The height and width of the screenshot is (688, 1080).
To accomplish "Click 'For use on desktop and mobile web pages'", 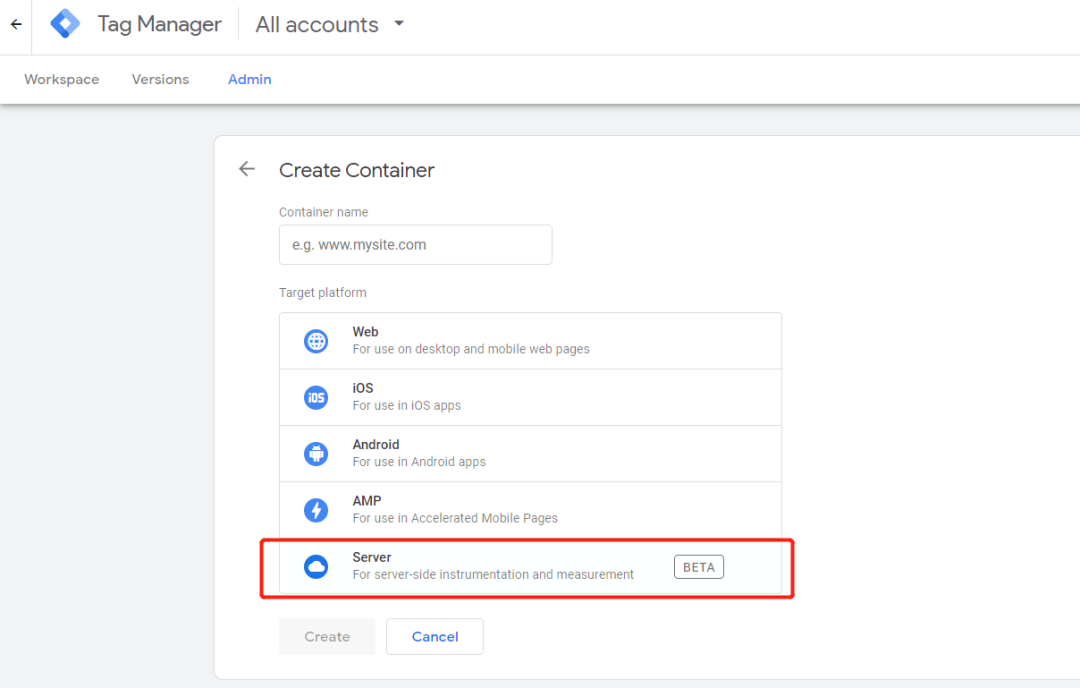I will pos(471,349).
